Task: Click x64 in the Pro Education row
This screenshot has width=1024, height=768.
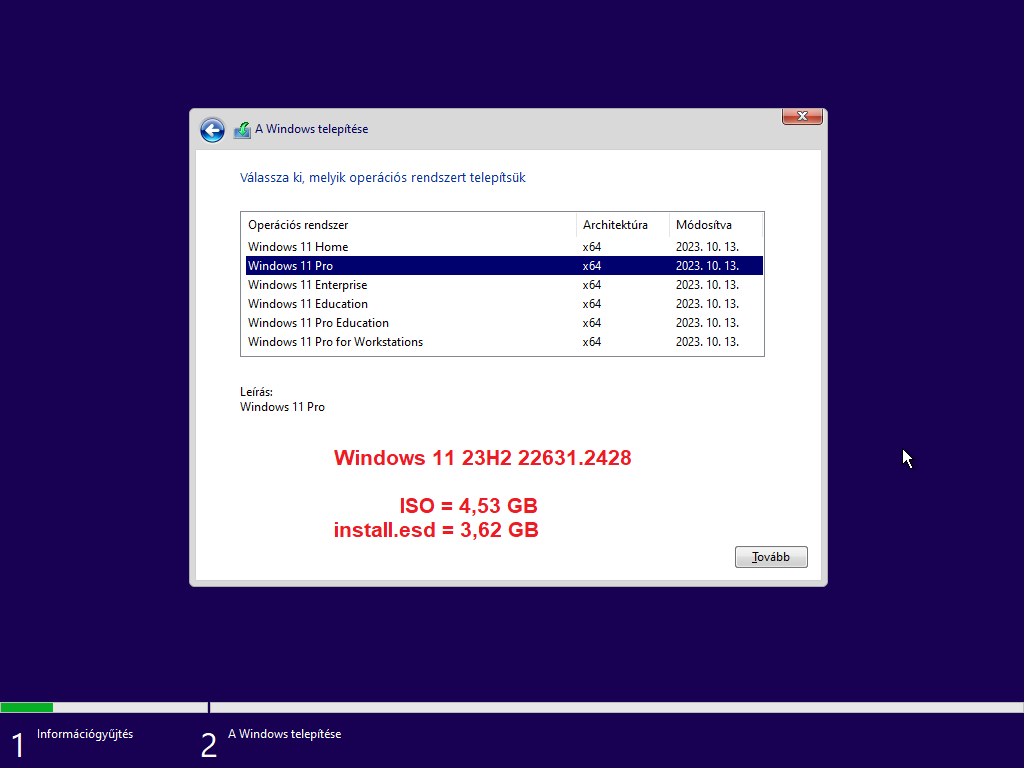Action: [x=592, y=323]
